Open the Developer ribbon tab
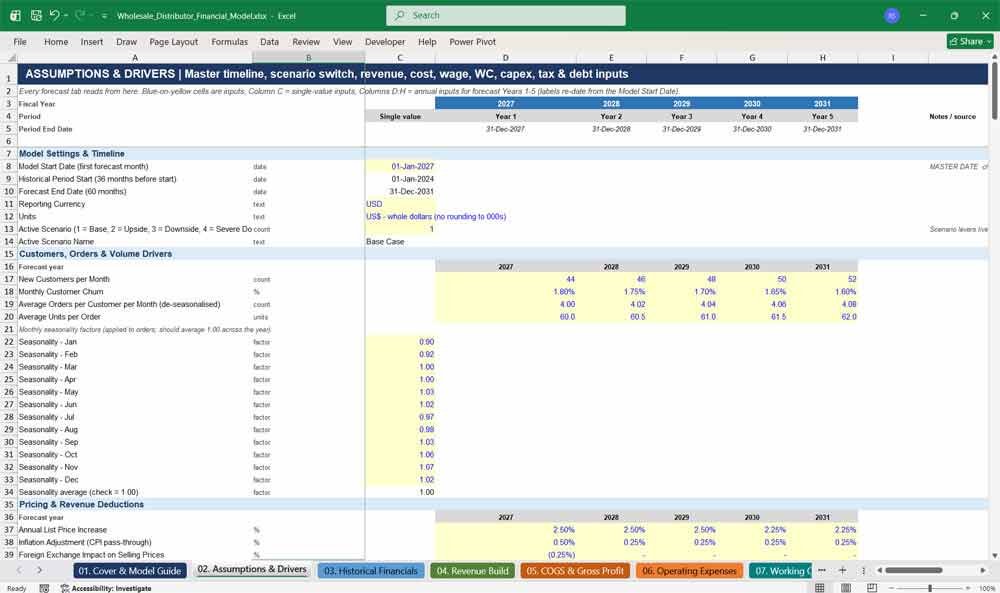1000x593 pixels. [385, 41]
